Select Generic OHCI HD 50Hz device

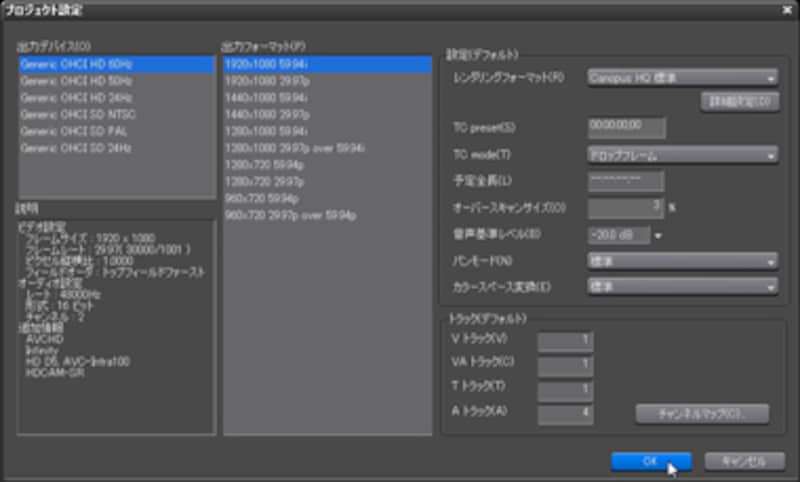click(x=117, y=82)
